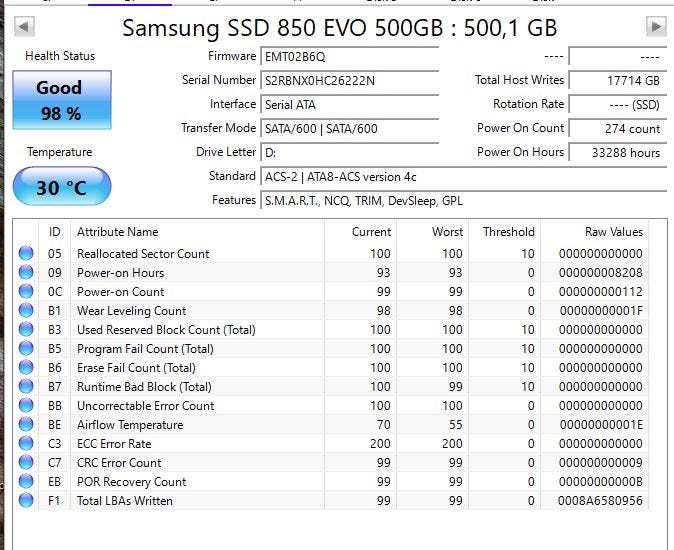
Task: Click status orb for ECC Error Rate
Action: point(26,443)
